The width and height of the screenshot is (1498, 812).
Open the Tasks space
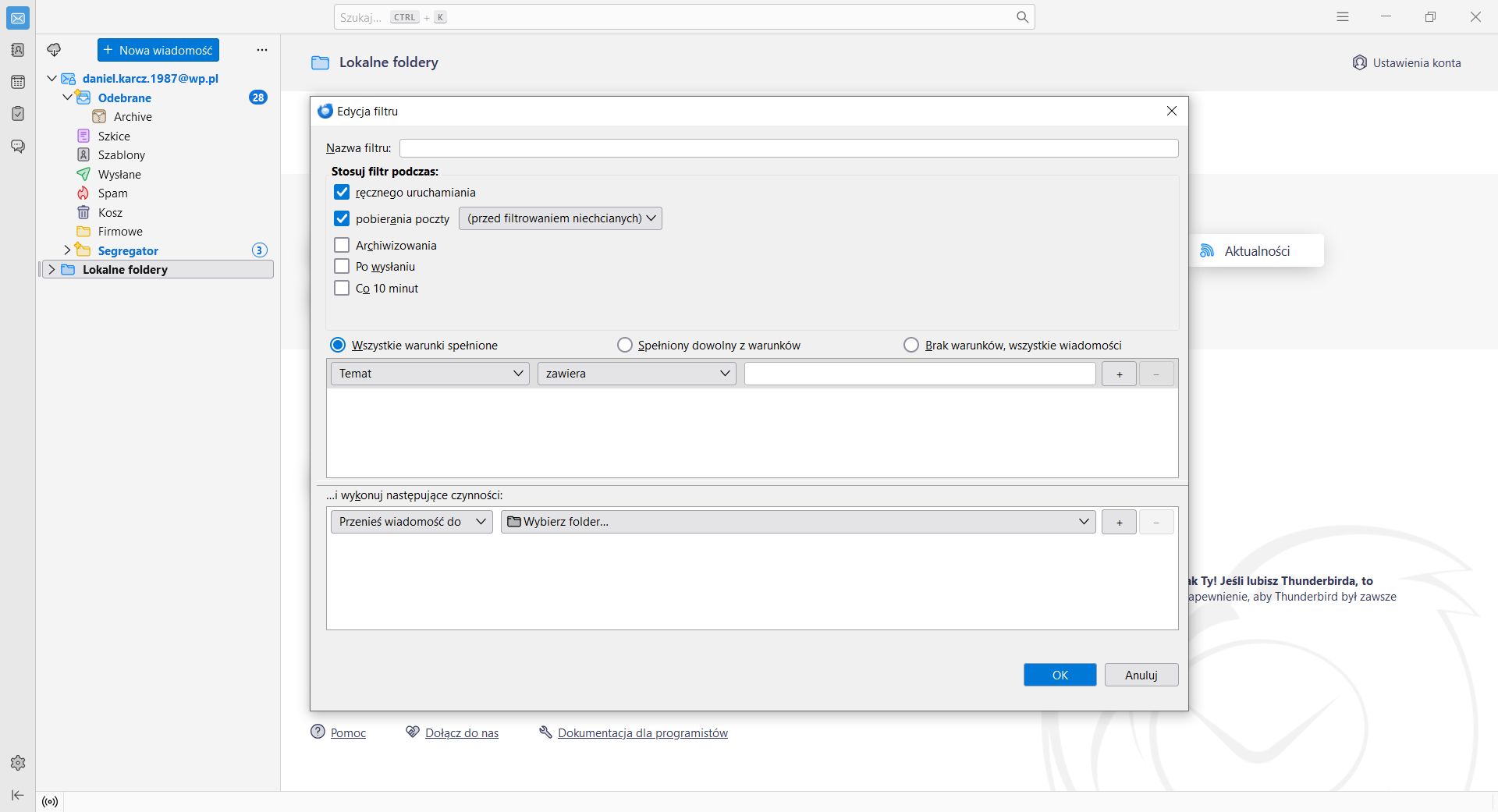18,114
